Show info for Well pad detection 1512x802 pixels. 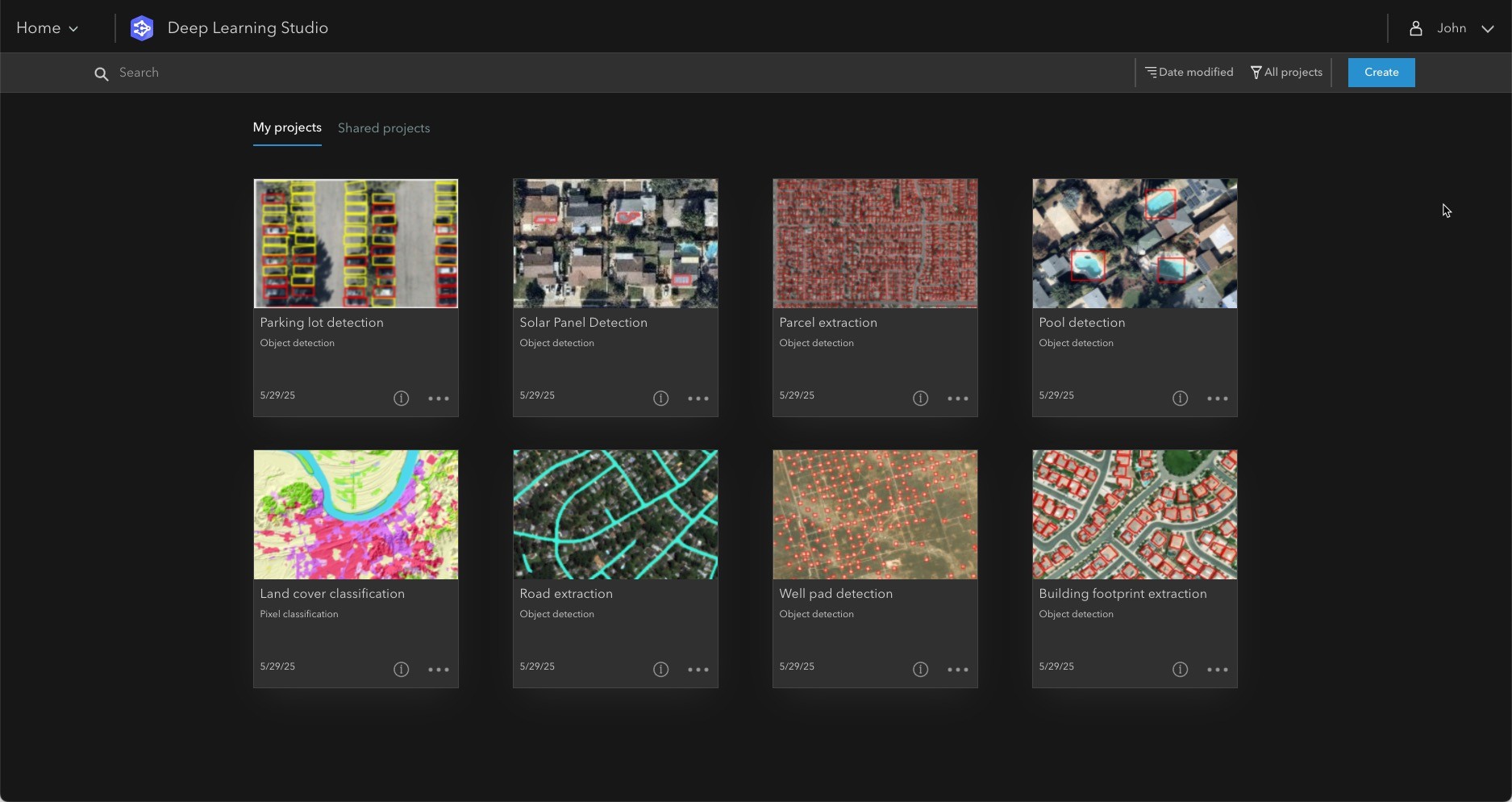tap(920, 670)
